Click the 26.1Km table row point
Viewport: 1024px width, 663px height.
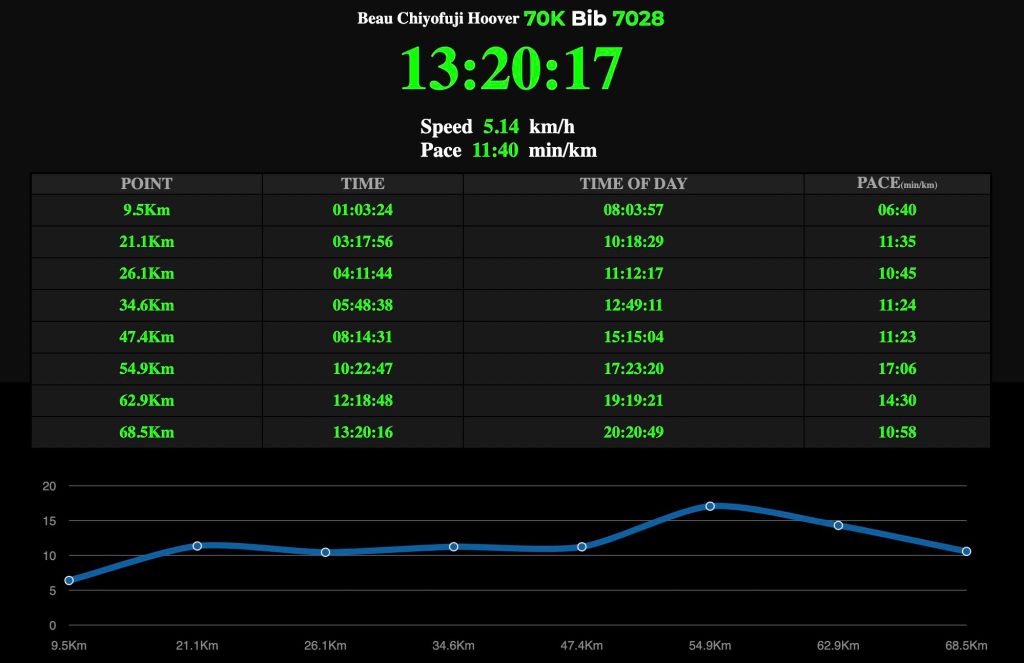pyautogui.click(x=146, y=273)
